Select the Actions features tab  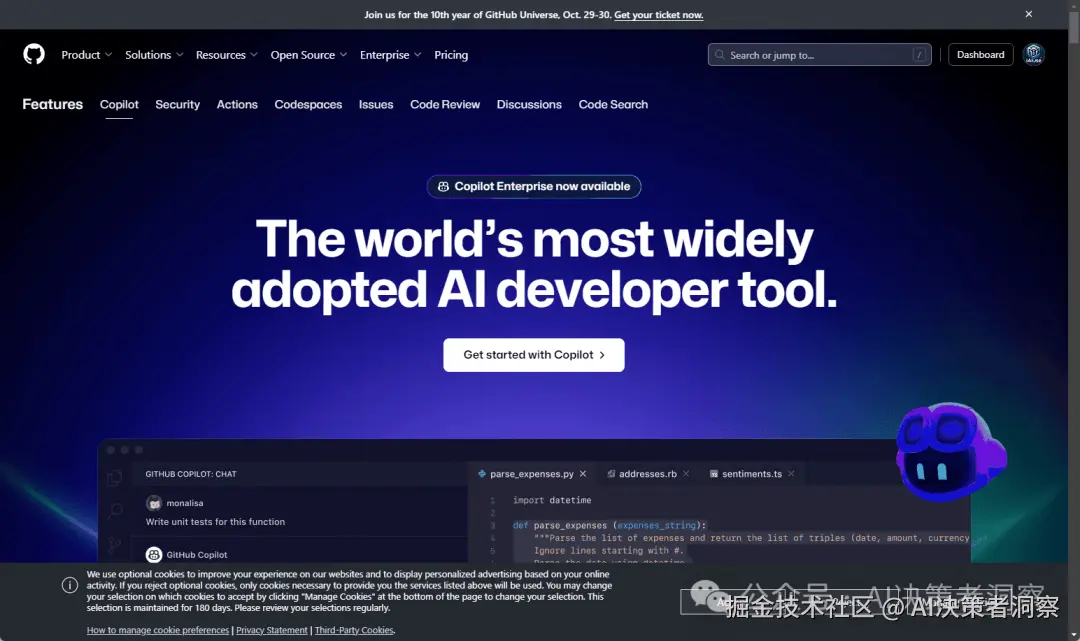click(237, 105)
